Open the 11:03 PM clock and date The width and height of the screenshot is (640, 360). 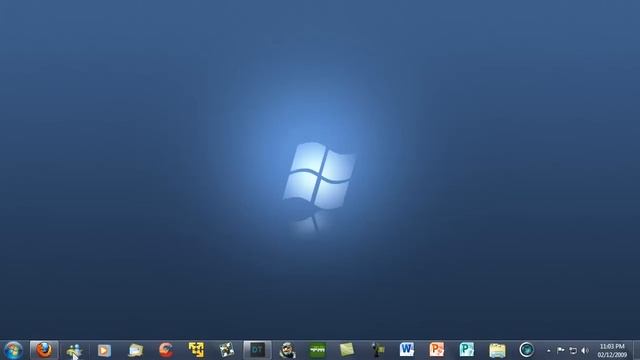[612, 351]
